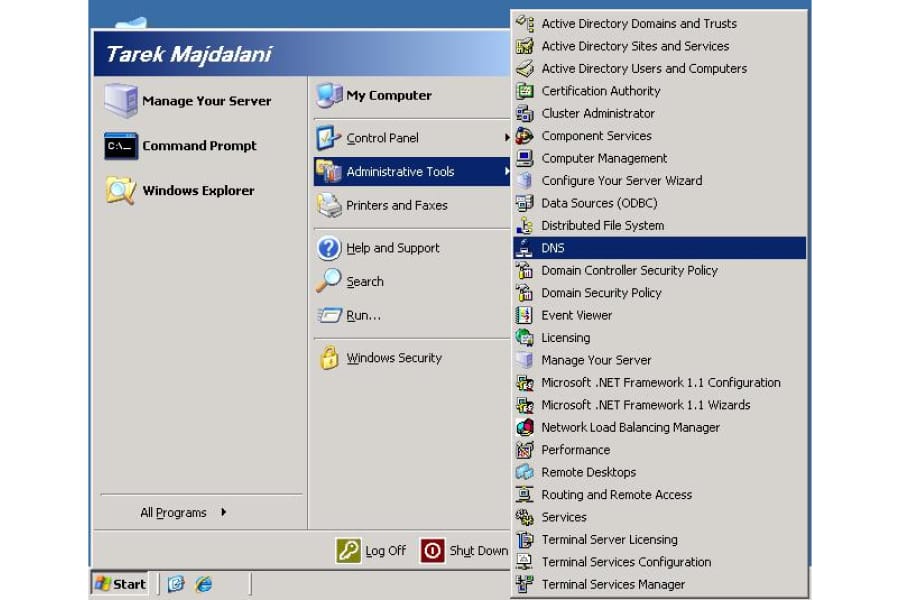Click the Show Desktop quick launch icon
Screen dimensions: 900x600
pos(176,584)
